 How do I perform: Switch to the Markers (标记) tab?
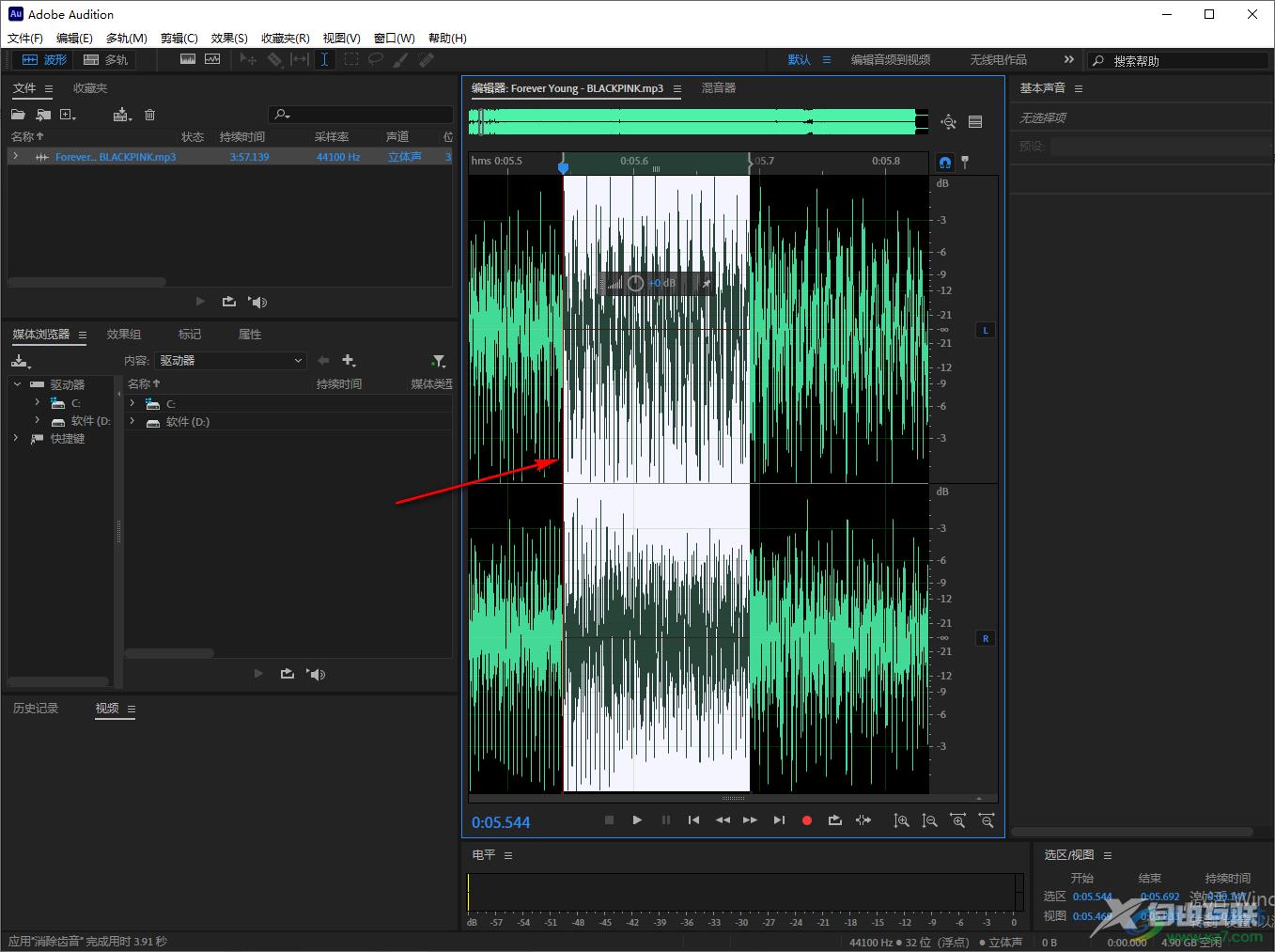(x=190, y=335)
